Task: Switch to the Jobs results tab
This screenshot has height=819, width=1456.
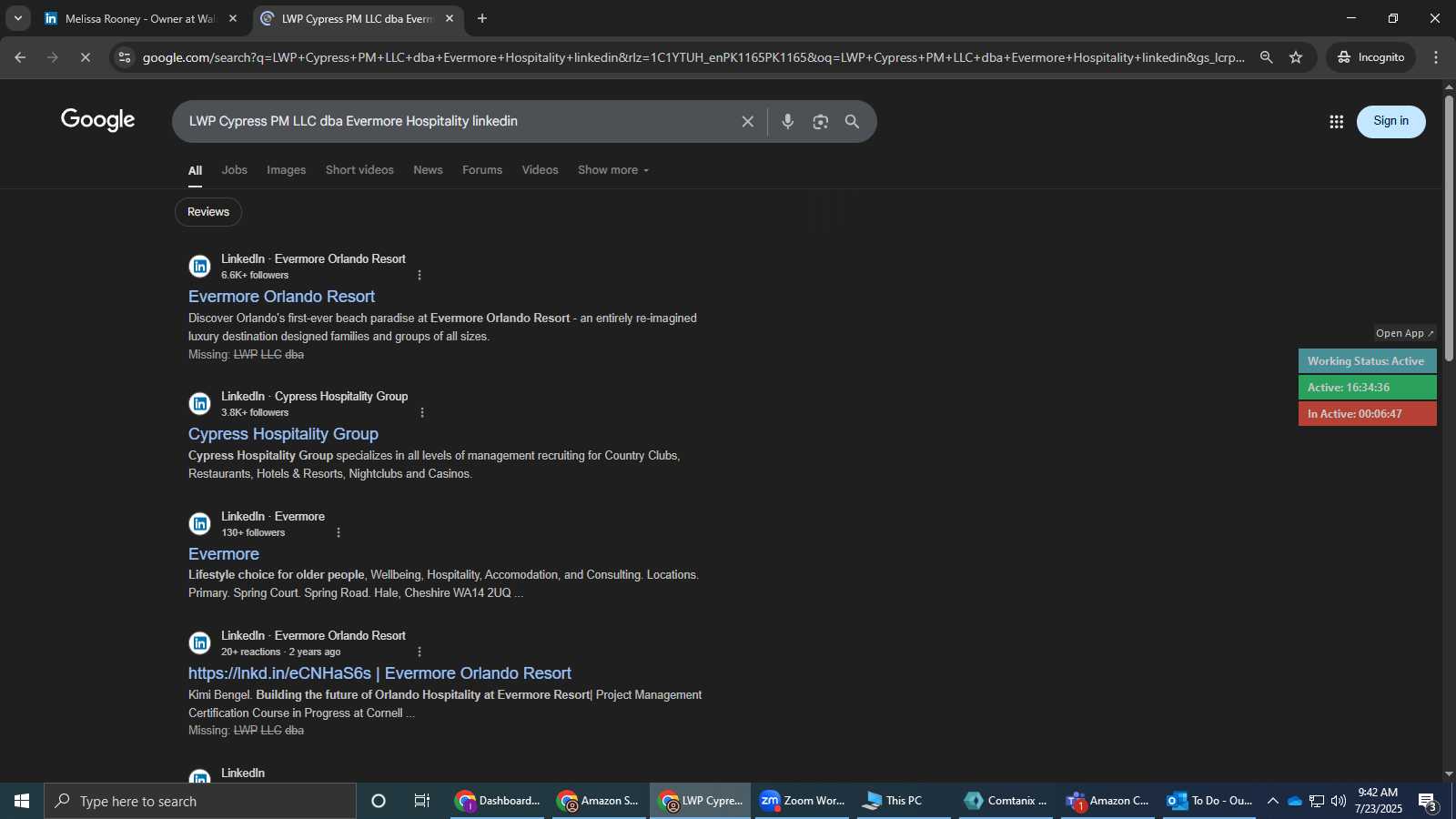Action: tap(235, 170)
